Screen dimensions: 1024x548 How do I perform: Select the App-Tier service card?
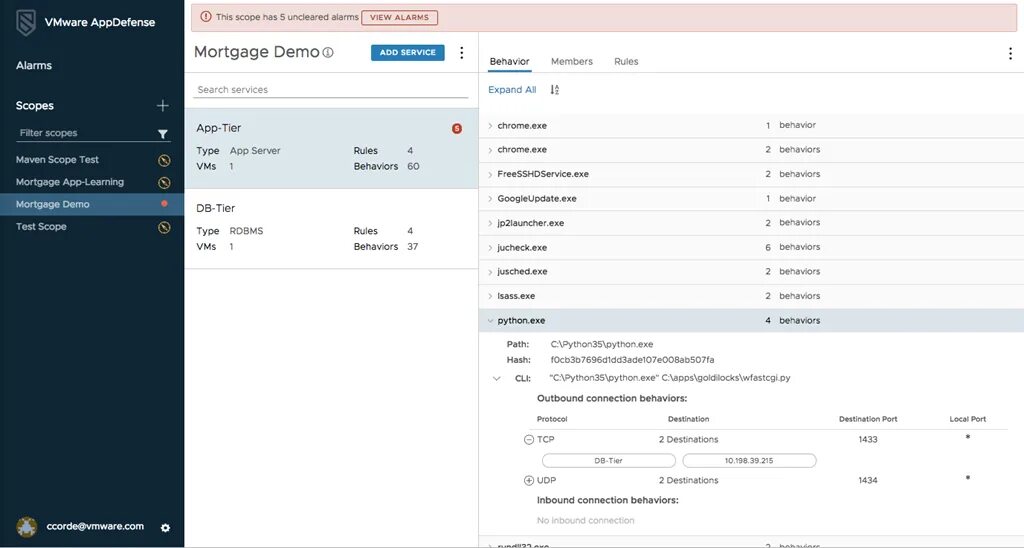331,148
